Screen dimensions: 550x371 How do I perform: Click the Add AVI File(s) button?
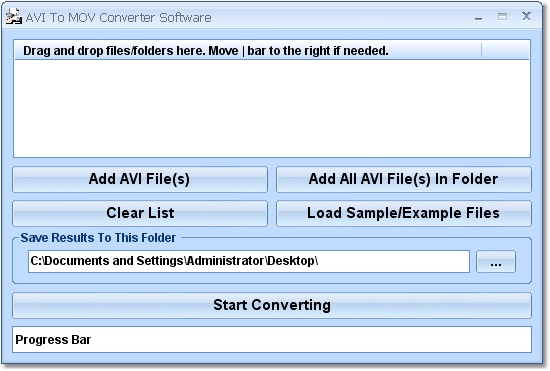coord(140,179)
